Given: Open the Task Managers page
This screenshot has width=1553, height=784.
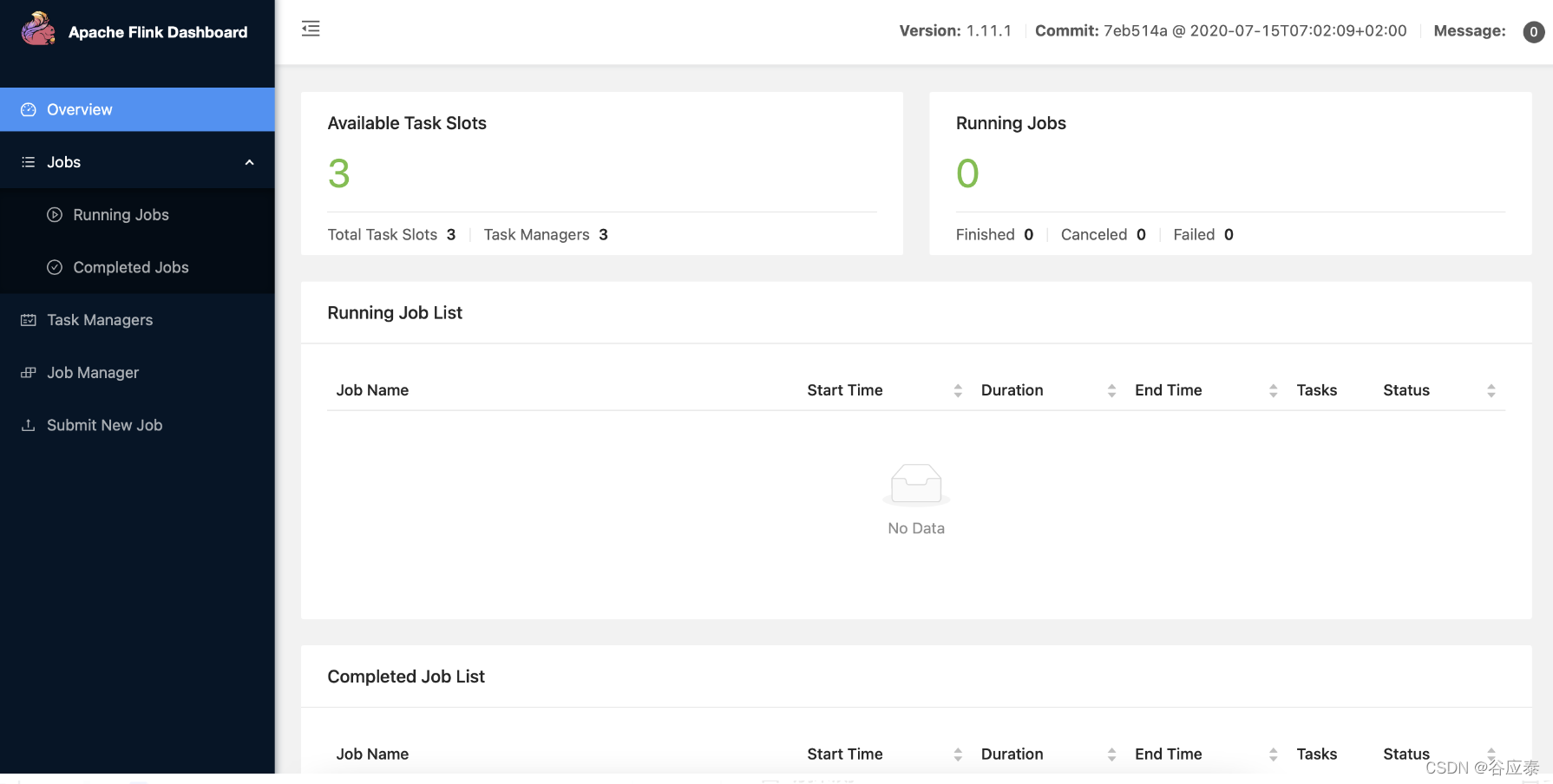Looking at the screenshot, I should click(x=100, y=320).
